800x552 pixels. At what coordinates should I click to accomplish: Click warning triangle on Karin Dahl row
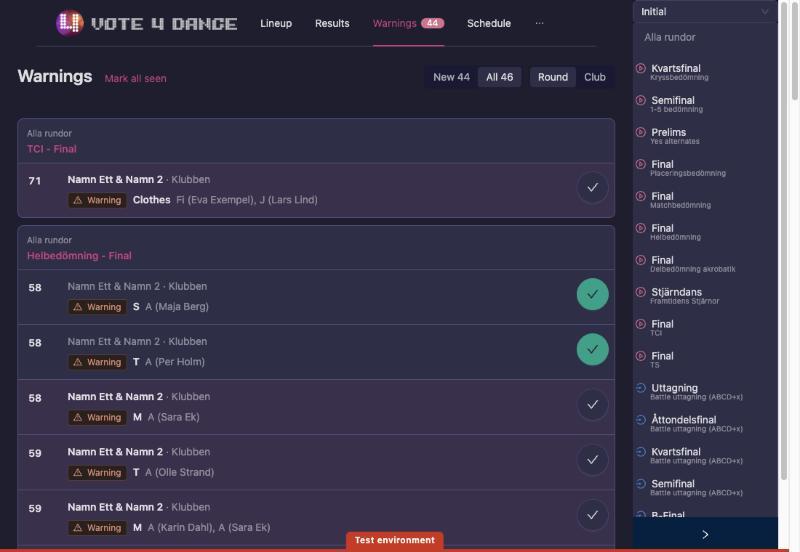[78, 528]
